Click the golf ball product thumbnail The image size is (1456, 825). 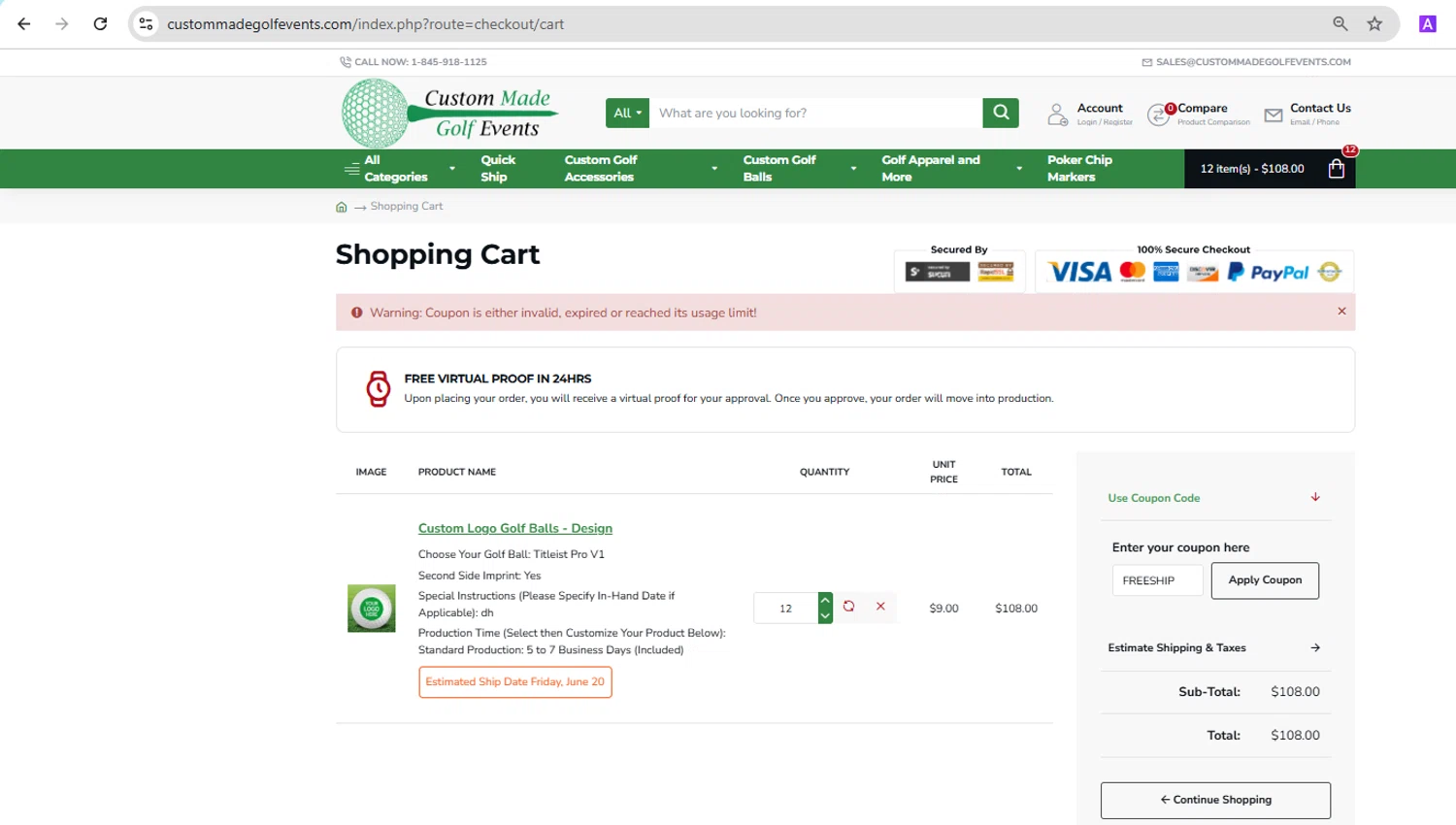pyautogui.click(x=372, y=609)
